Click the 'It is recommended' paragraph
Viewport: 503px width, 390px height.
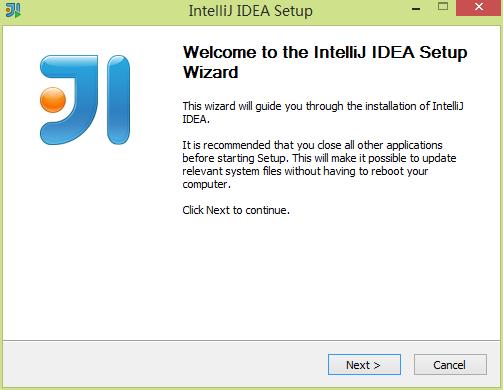tap(319, 164)
